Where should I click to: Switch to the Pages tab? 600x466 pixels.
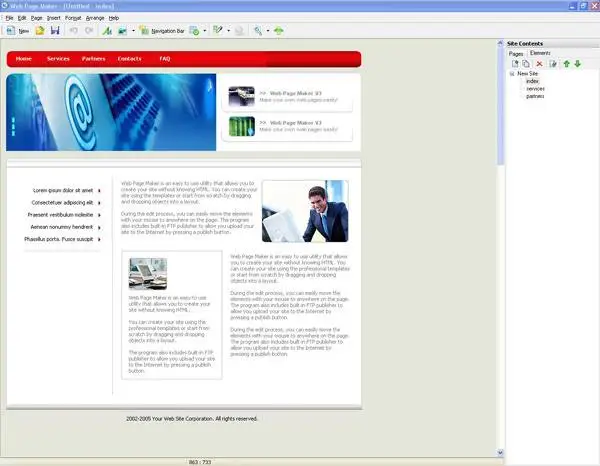pyautogui.click(x=516, y=54)
